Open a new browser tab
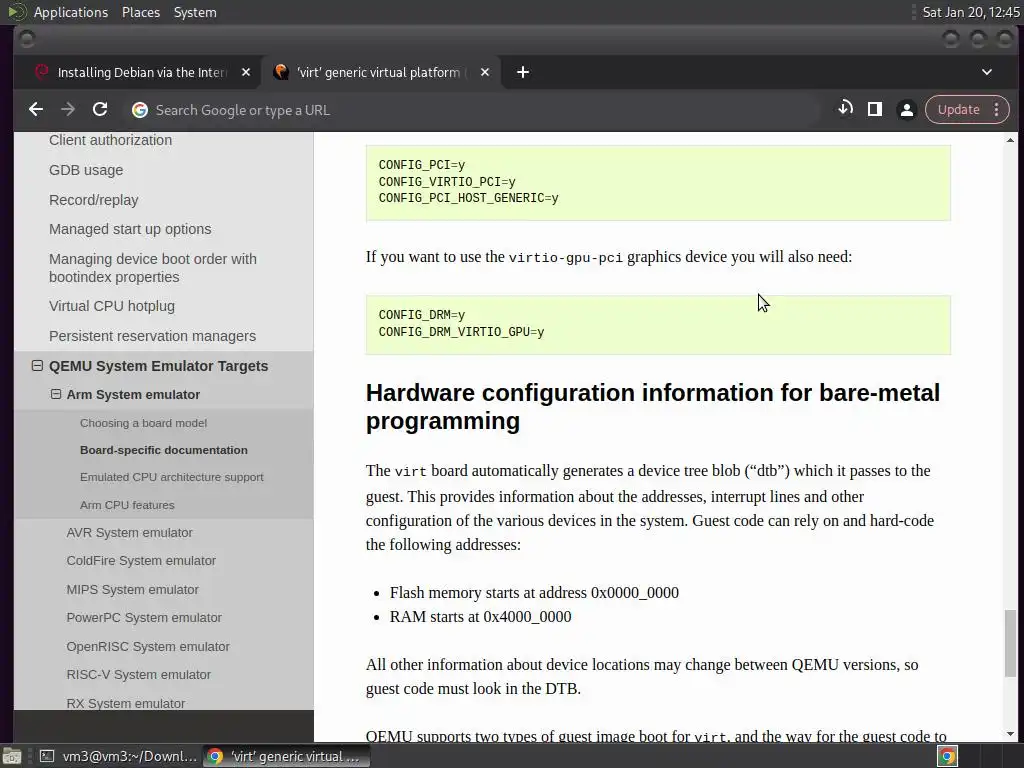The width and height of the screenshot is (1024, 768). 522,72
